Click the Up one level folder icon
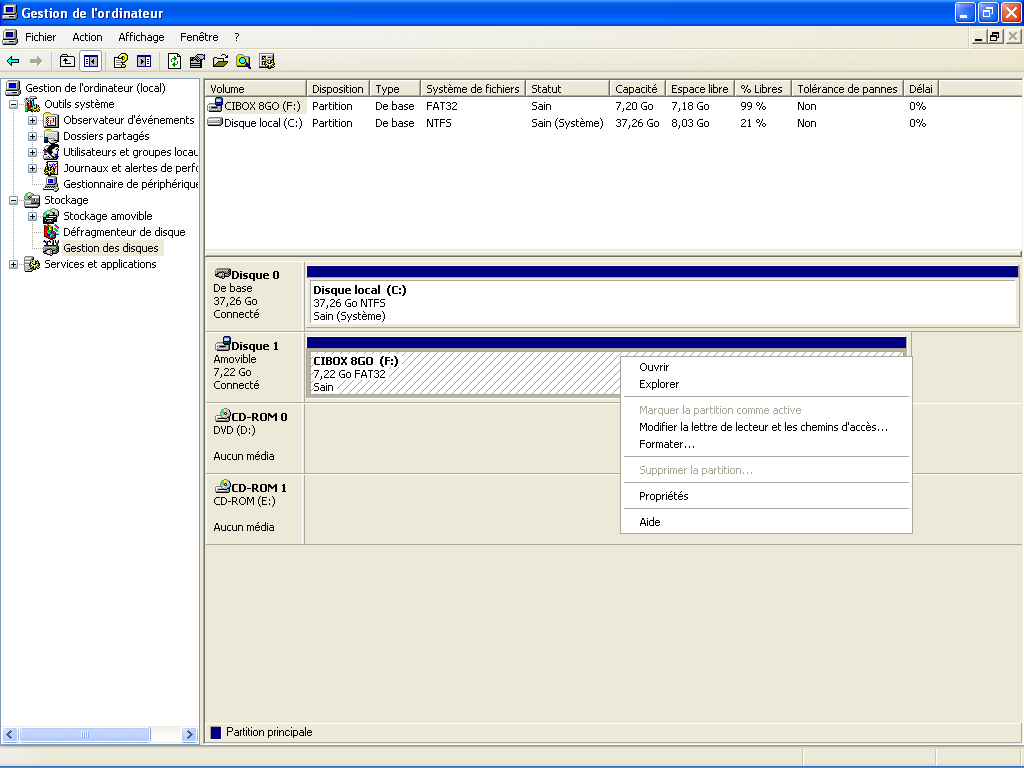The width and height of the screenshot is (1024, 768). click(x=67, y=61)
